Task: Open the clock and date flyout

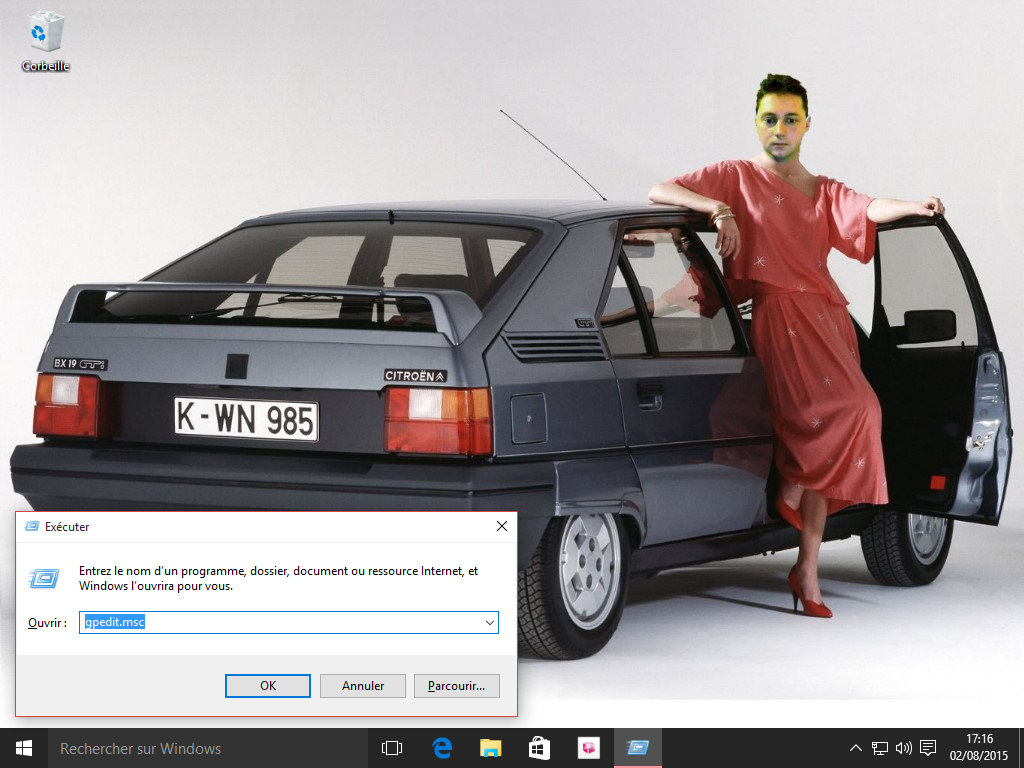Action: 980,747
